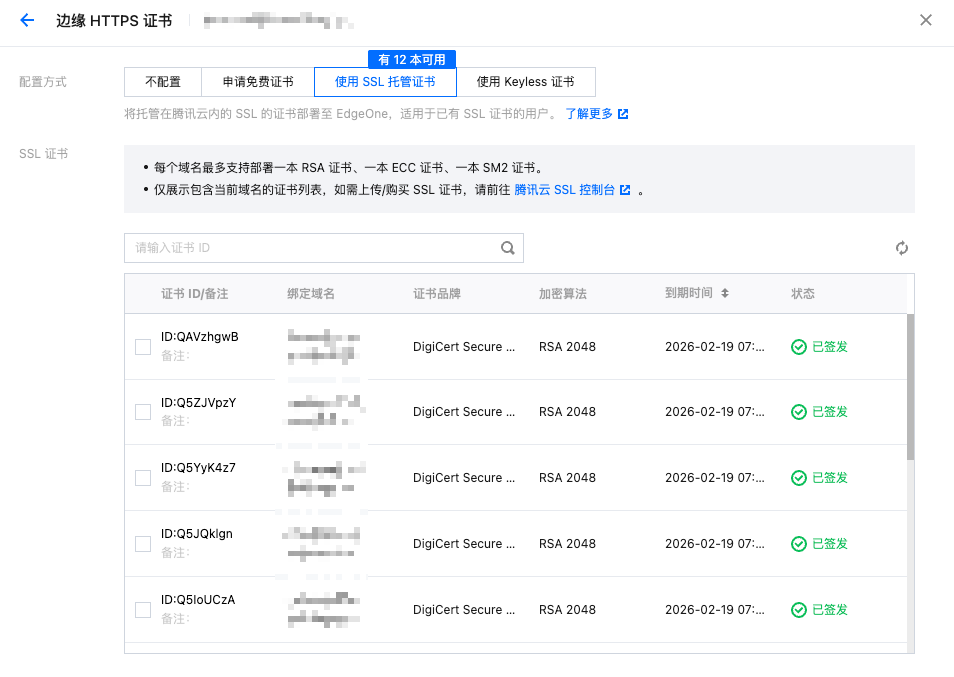
Task: Click external link icon after 腾讯云 SSL 控制台
Action: pos(625,190)
